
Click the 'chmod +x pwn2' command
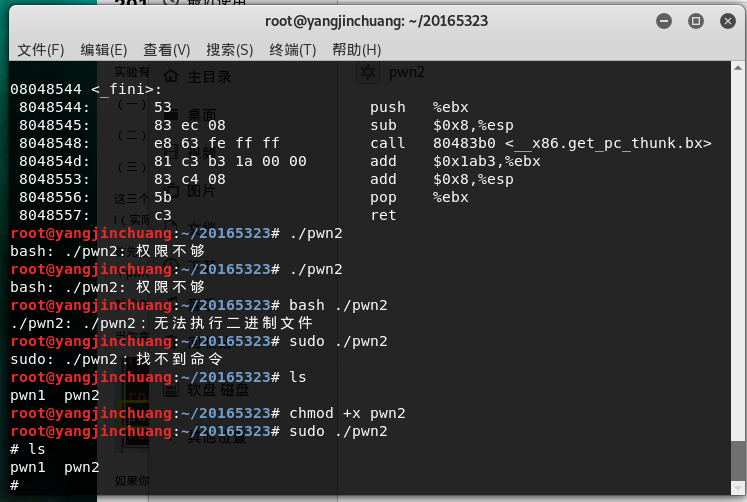point(347,413)
